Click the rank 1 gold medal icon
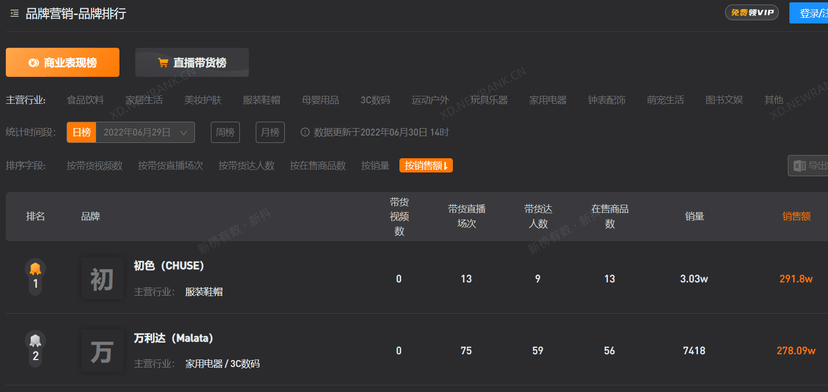Viewport: 828px width, 392px height. pos(35,268)
